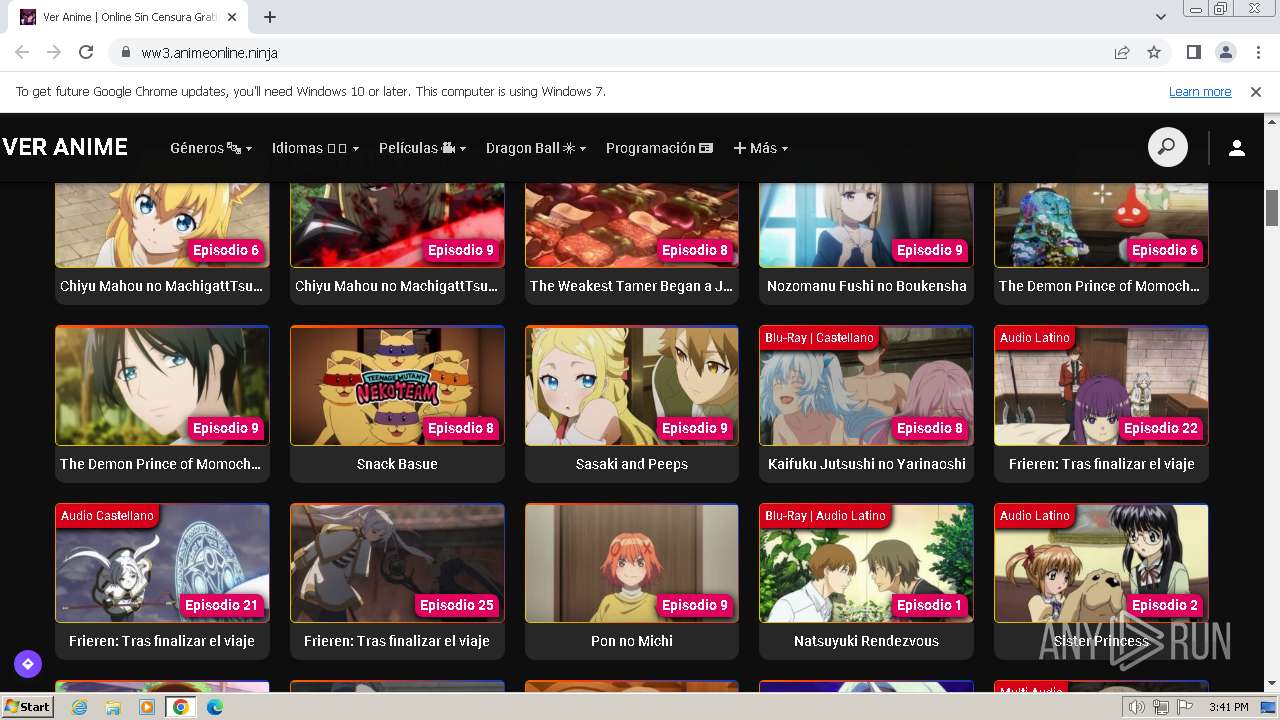Expand the Dragon Ball dropdown menu

click(536, 148)
